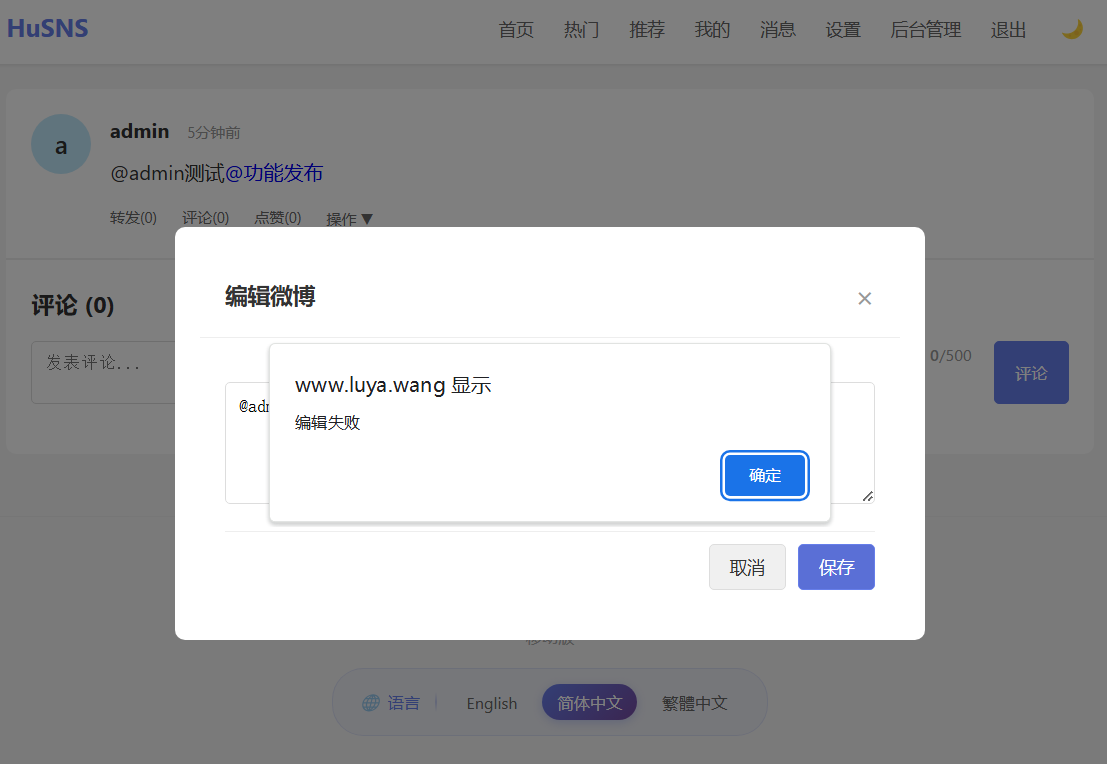Open 后台管理 from navigation
The height and width of the screenshot is (764, 1107).
(925, 30)
